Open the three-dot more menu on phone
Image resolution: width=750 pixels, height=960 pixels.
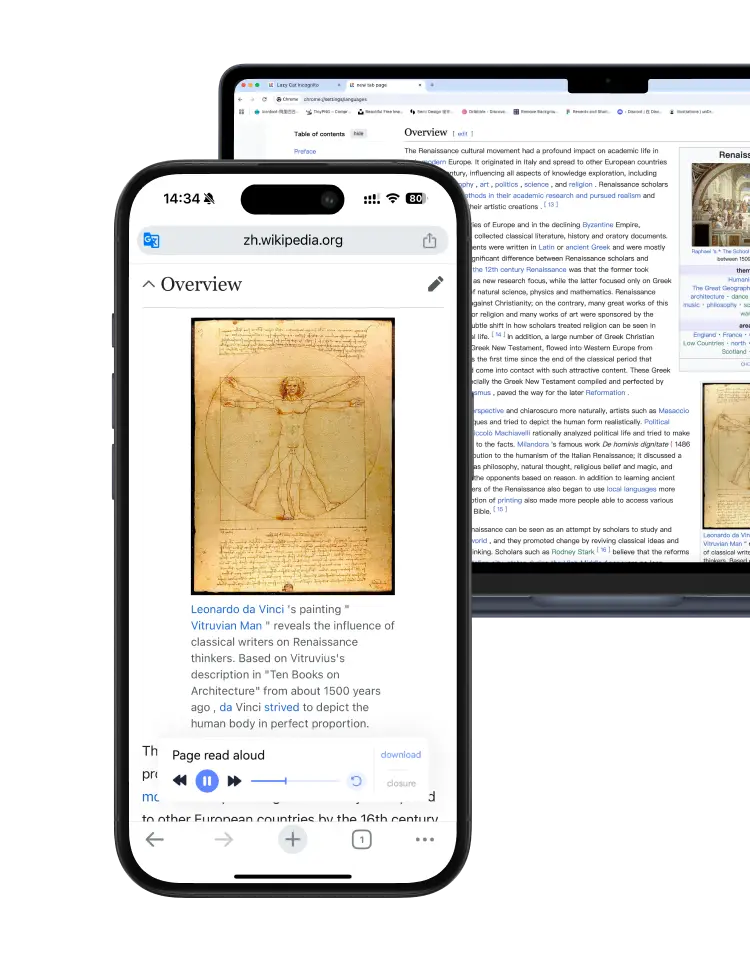pos(425,839)
